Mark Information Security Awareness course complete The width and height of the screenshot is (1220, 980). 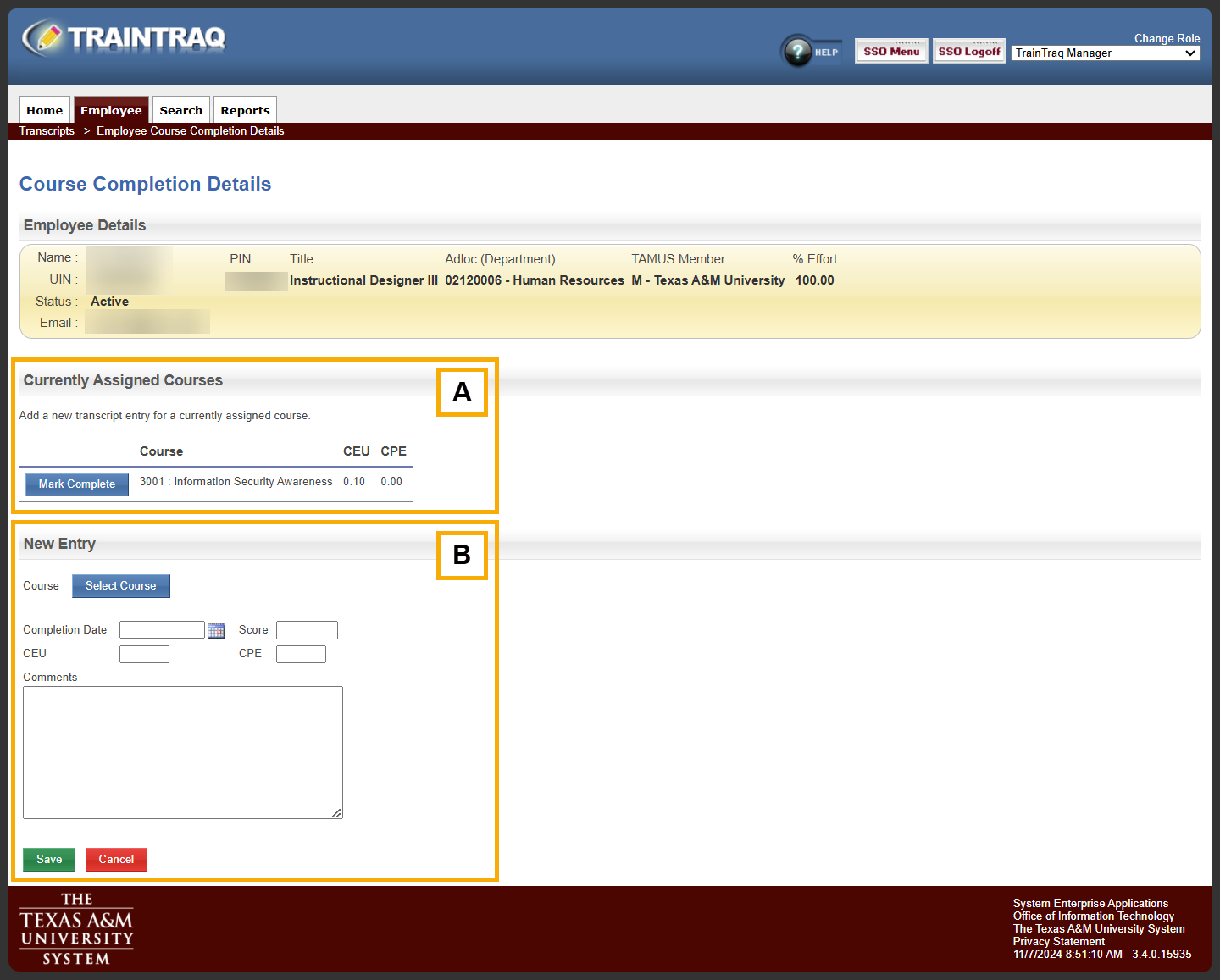77,484
